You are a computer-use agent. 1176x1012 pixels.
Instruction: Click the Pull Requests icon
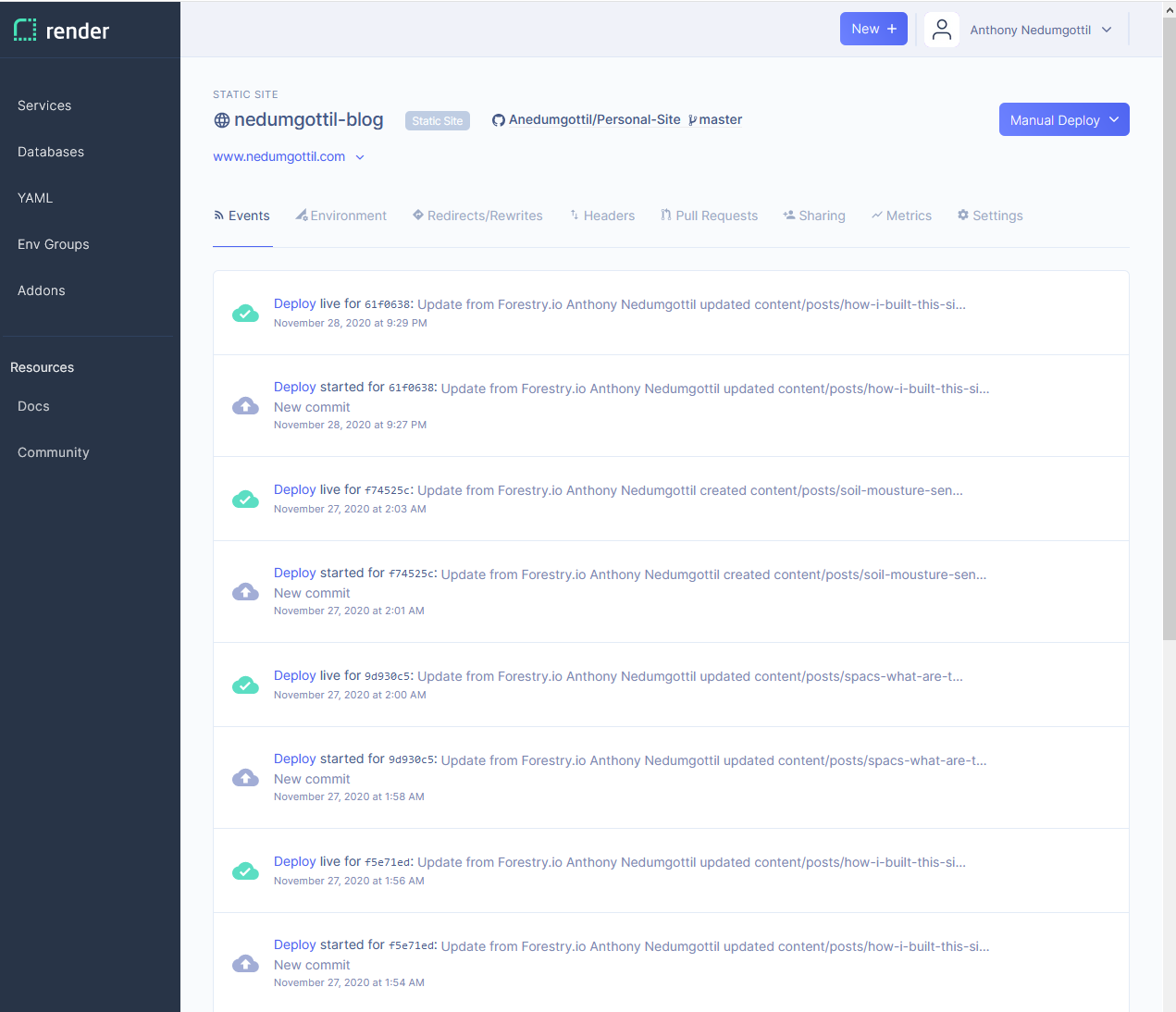[666, 215]
